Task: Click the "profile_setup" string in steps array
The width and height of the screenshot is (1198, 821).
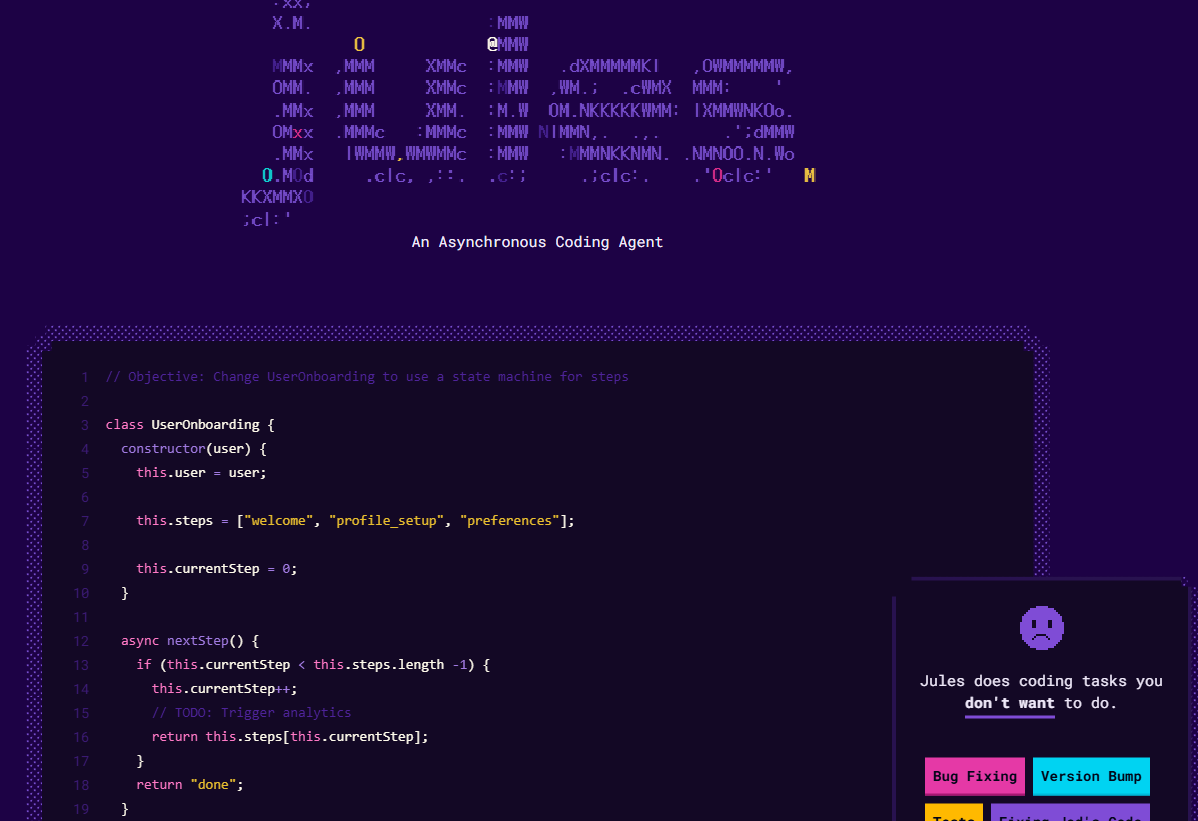Action: click(385, 521)
